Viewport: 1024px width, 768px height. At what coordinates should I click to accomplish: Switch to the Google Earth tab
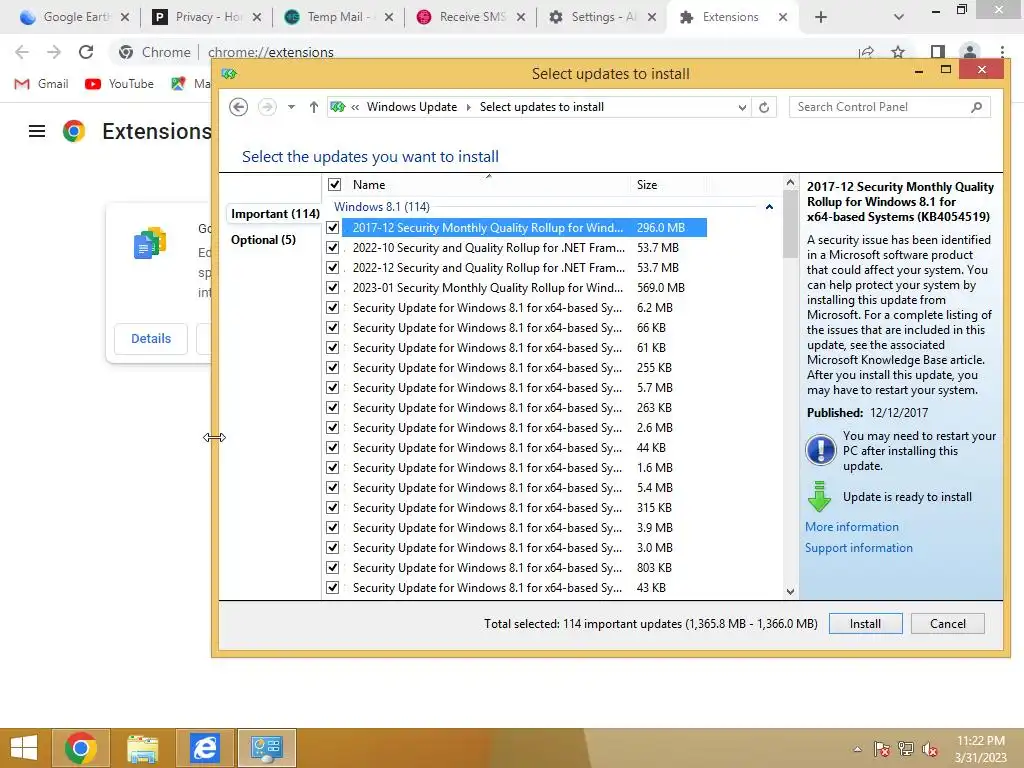click(74, 17)
